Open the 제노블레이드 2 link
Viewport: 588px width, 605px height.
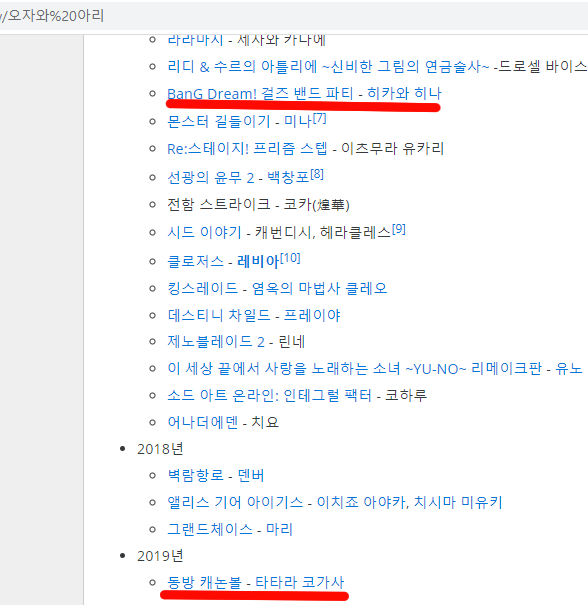click(216, 342)
